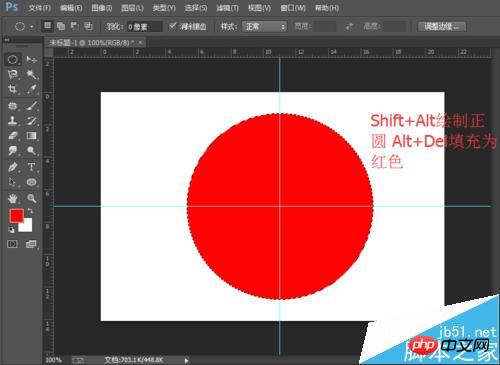Click inside the red circle on canvas
Screen dimensions: 500x365
(280, 206)
